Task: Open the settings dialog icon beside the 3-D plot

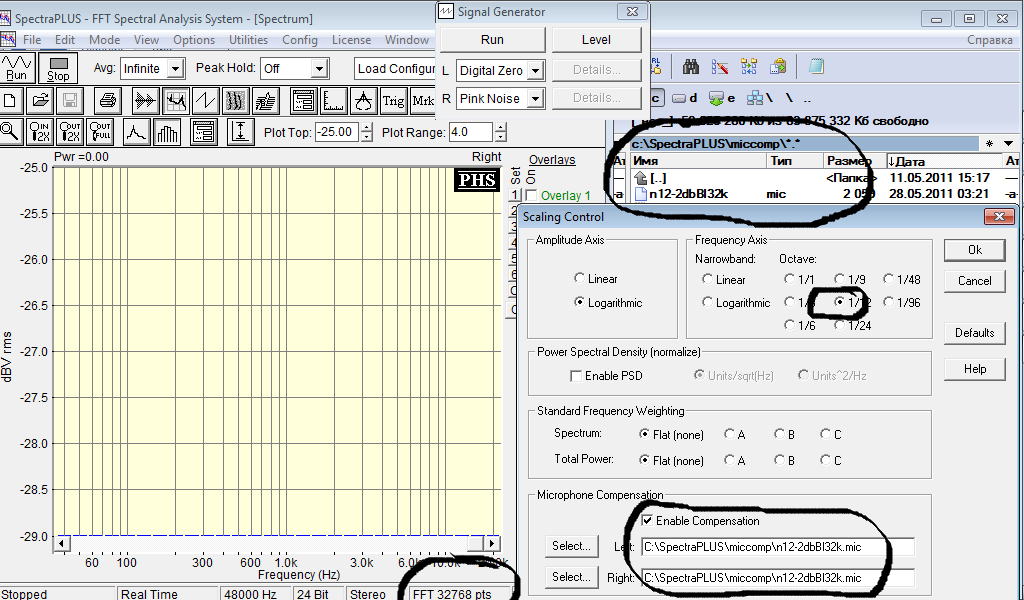Action: (304, 101)
